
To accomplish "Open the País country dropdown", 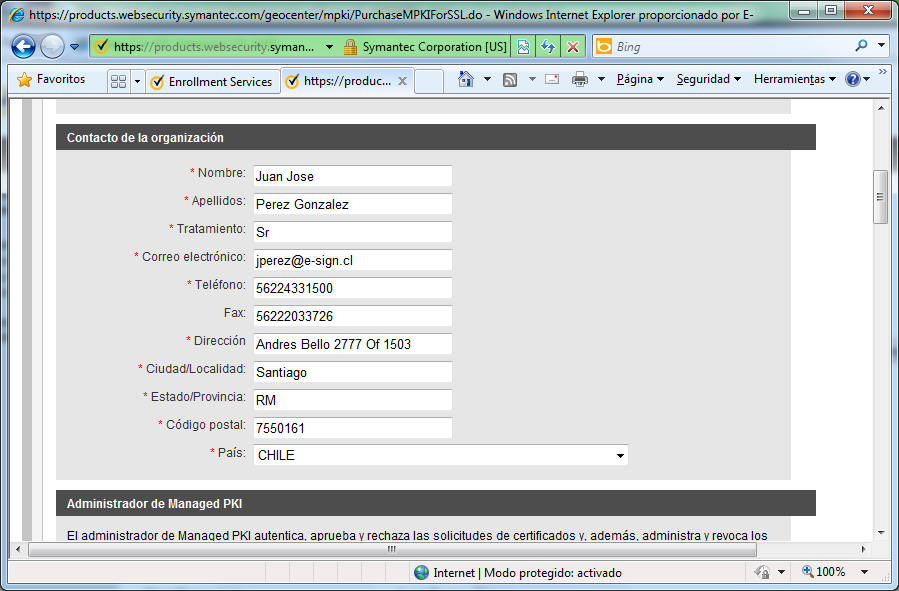I will tap(441, 455).
